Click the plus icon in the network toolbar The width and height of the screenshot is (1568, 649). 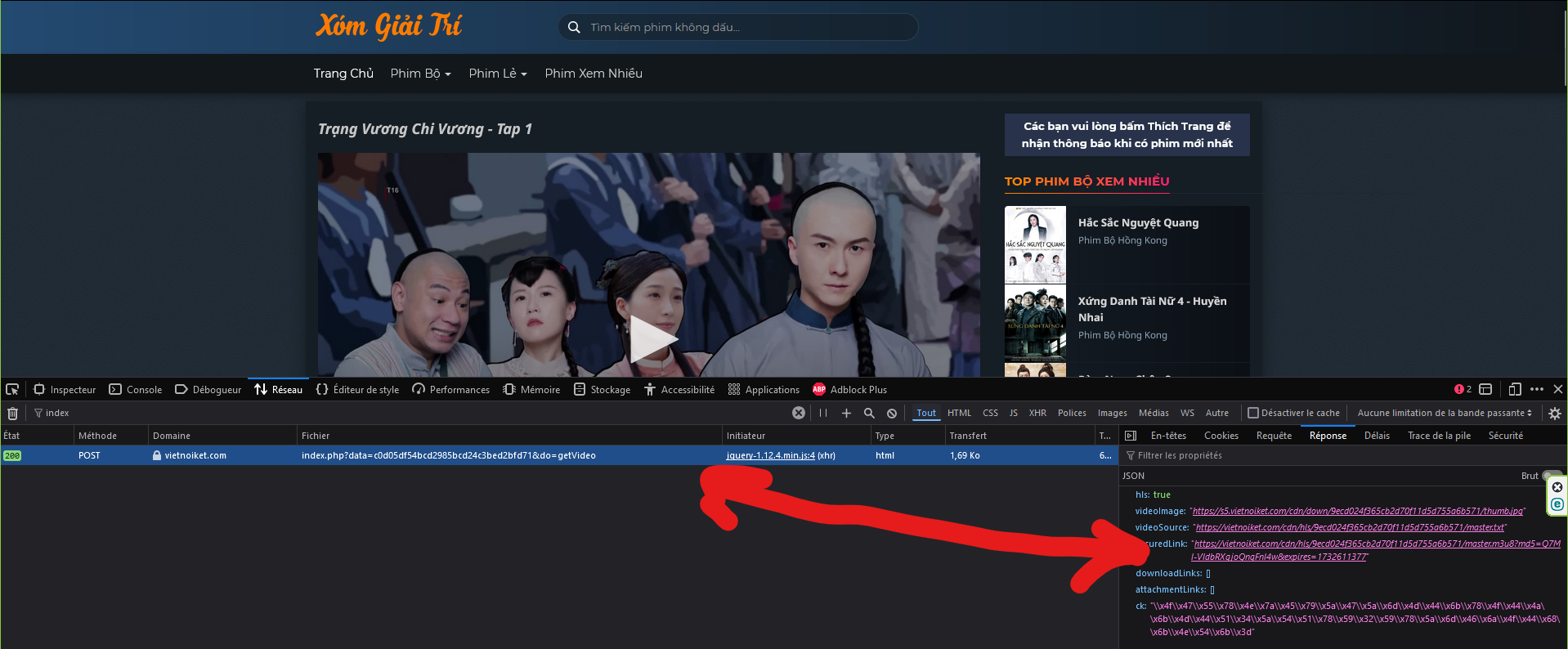[x=846, y=414]
